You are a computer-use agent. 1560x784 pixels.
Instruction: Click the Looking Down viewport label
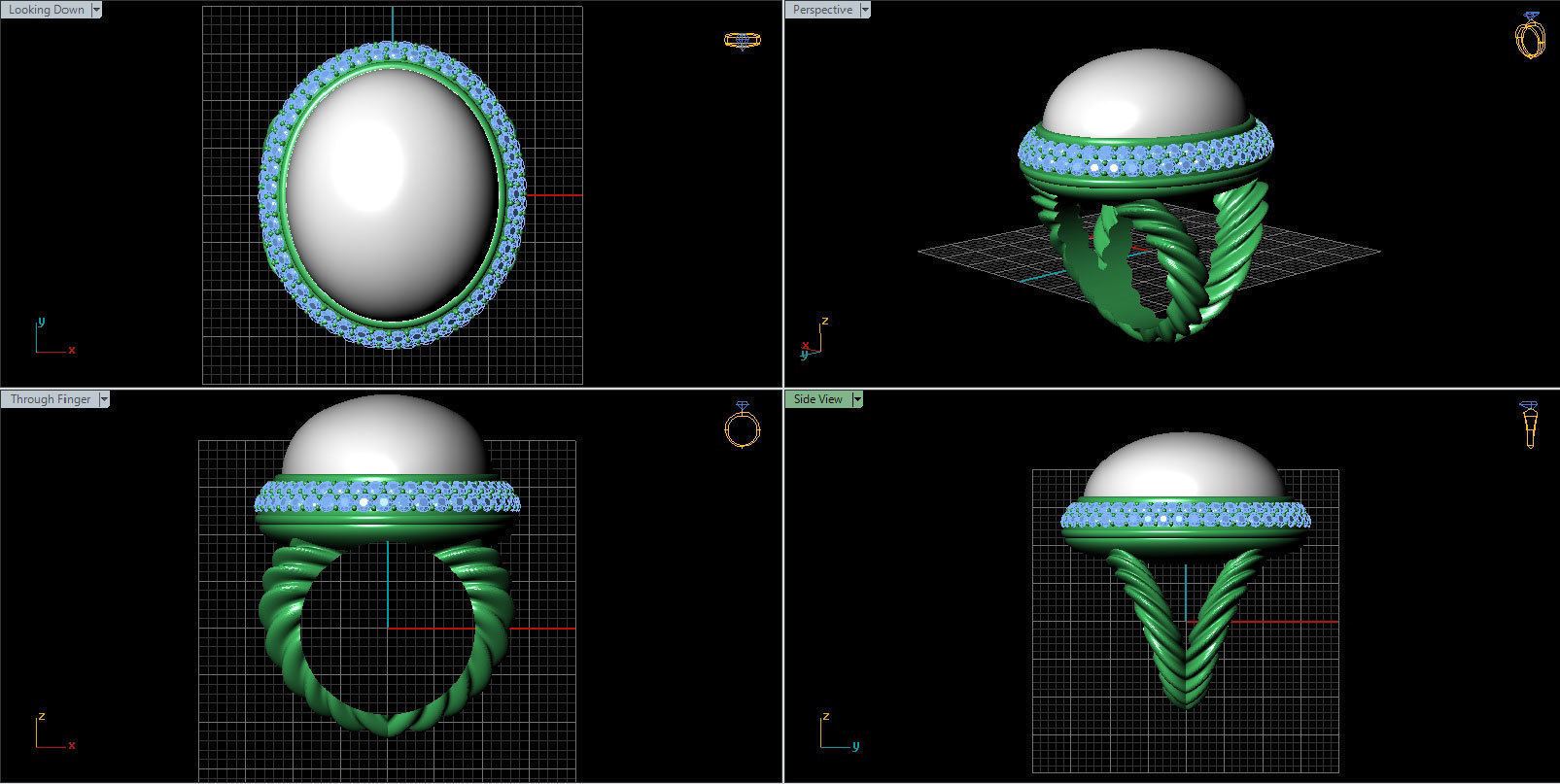(46, 10)
